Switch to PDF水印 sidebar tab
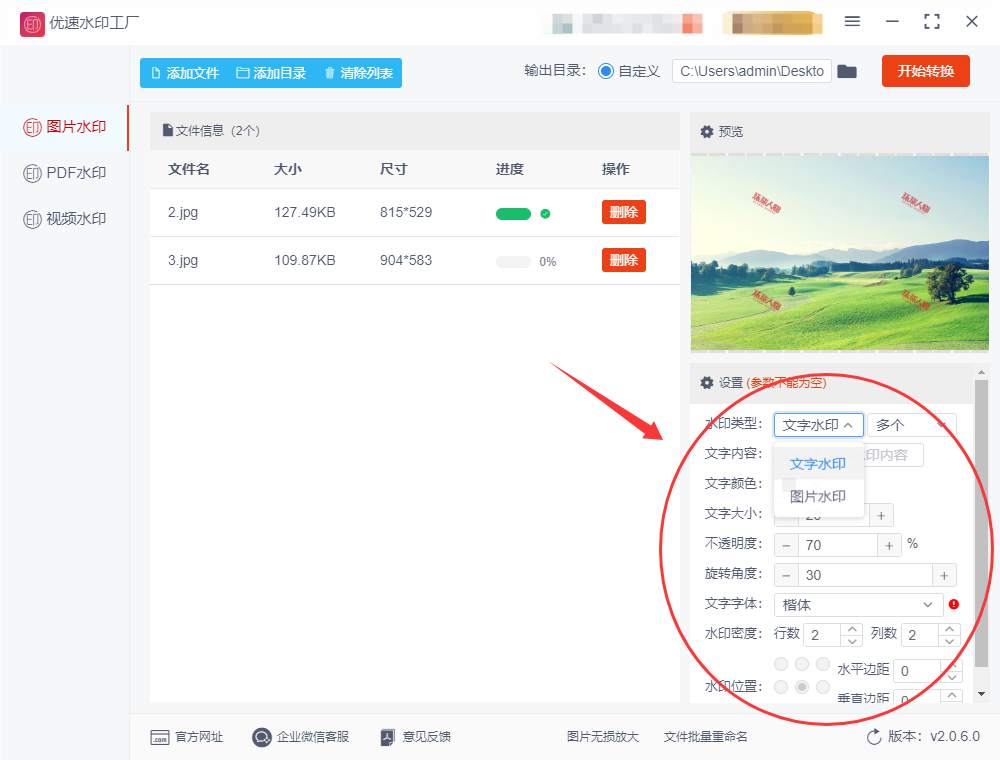Image resolution: width=1000 pixels, height=760 pixels. click(64, 173)
